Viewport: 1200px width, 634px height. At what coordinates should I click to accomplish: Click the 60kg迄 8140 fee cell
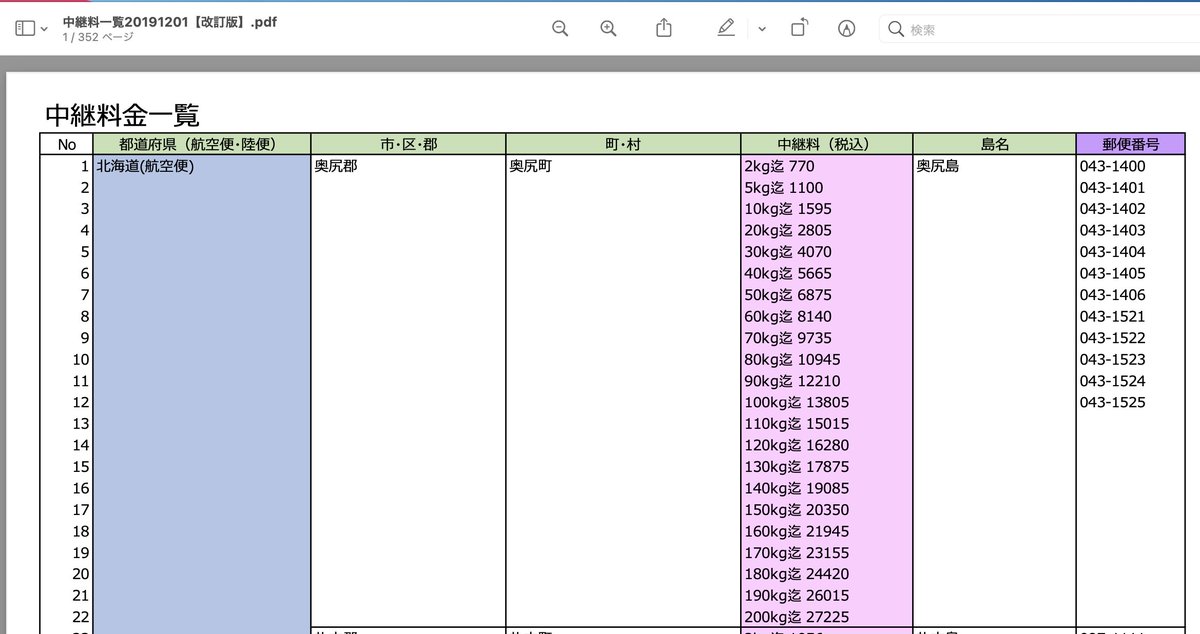point(788,316)
